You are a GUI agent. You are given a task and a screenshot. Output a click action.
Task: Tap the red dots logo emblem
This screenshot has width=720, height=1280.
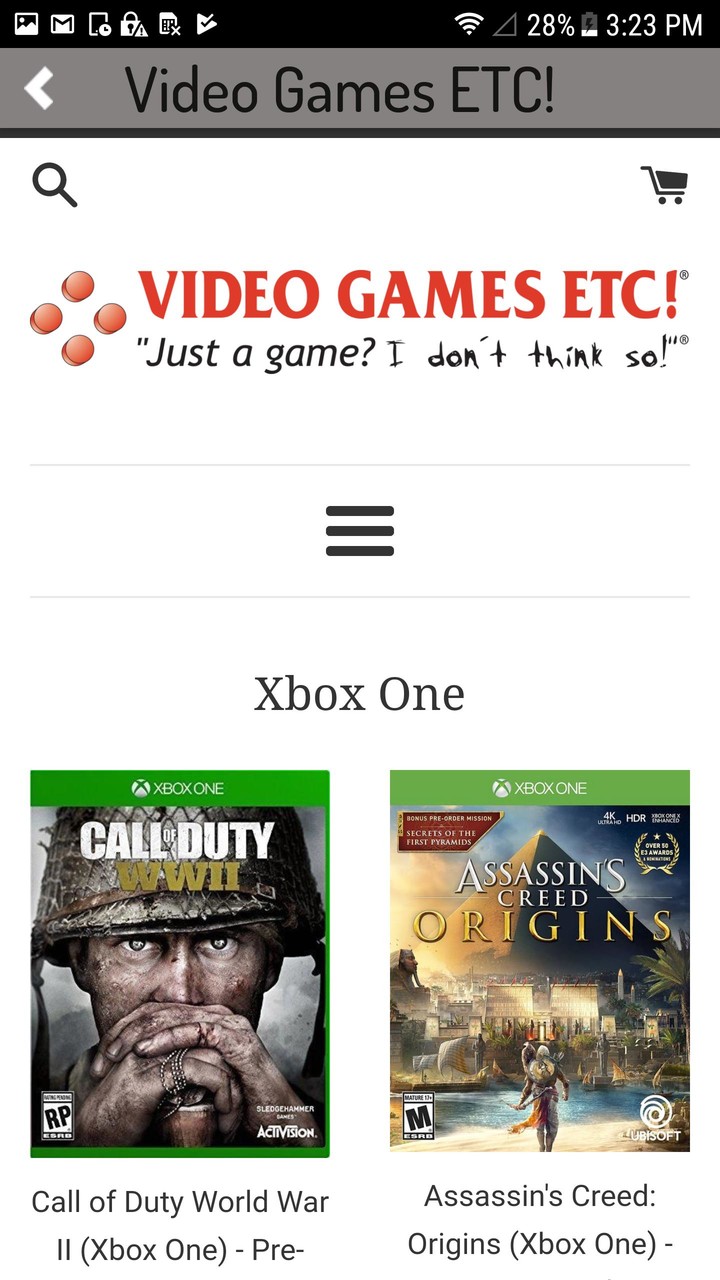pos(78,319)
